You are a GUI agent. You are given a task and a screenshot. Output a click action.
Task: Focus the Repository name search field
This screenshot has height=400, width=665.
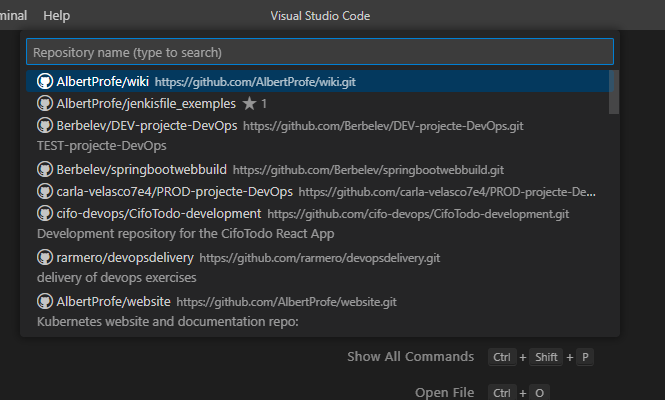tap(319, 52)
